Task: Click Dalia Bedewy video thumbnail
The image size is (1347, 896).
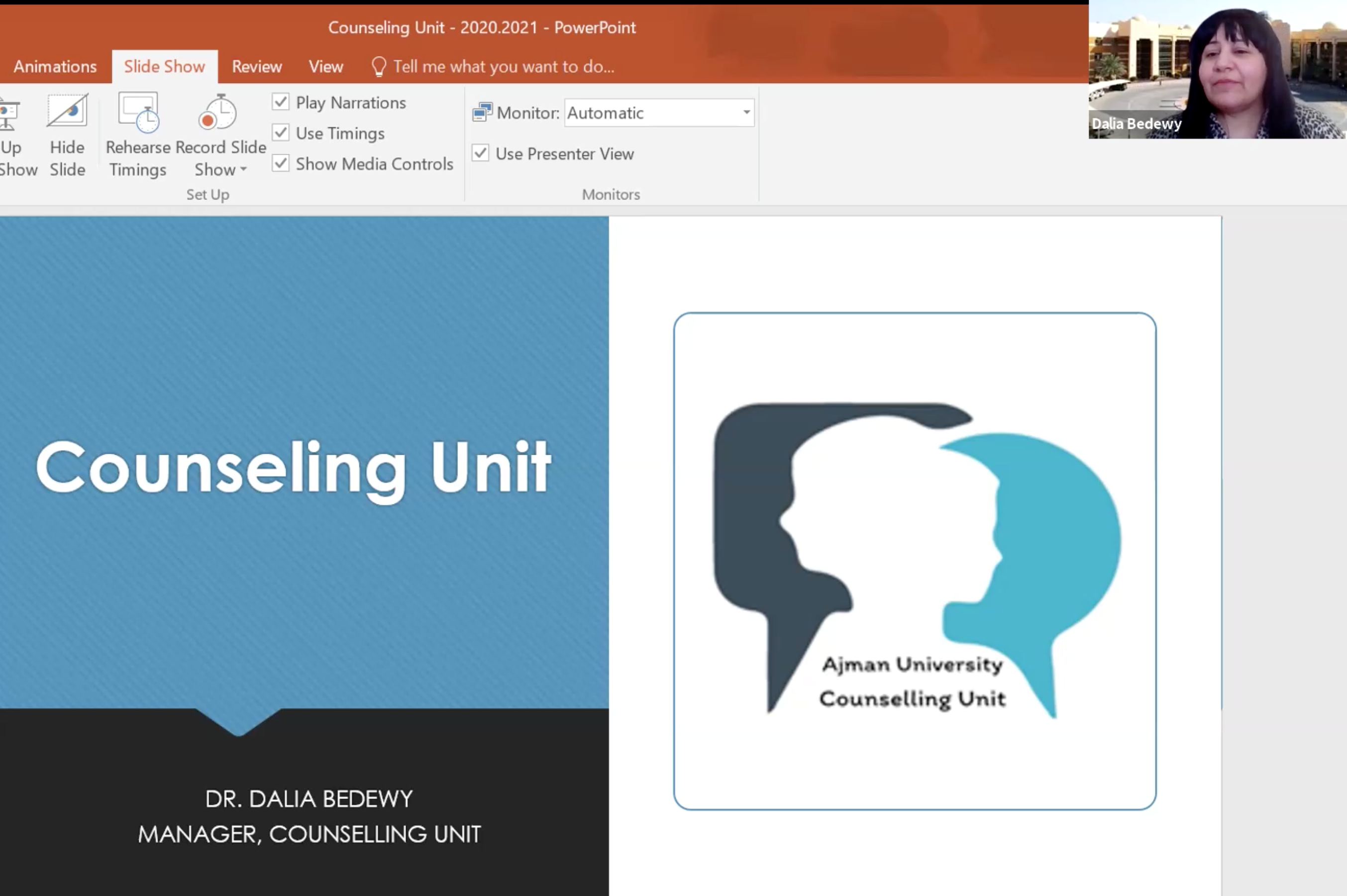Action: 1217,69
